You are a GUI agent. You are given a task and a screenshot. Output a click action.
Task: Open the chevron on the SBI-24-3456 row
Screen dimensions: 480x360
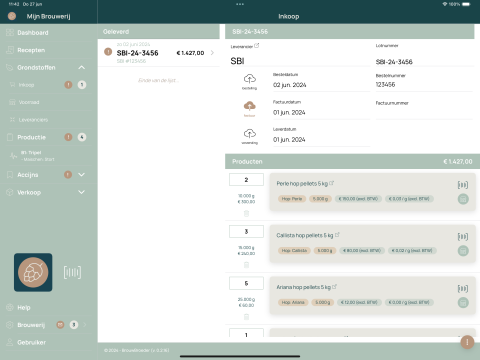tap(212, 53)
